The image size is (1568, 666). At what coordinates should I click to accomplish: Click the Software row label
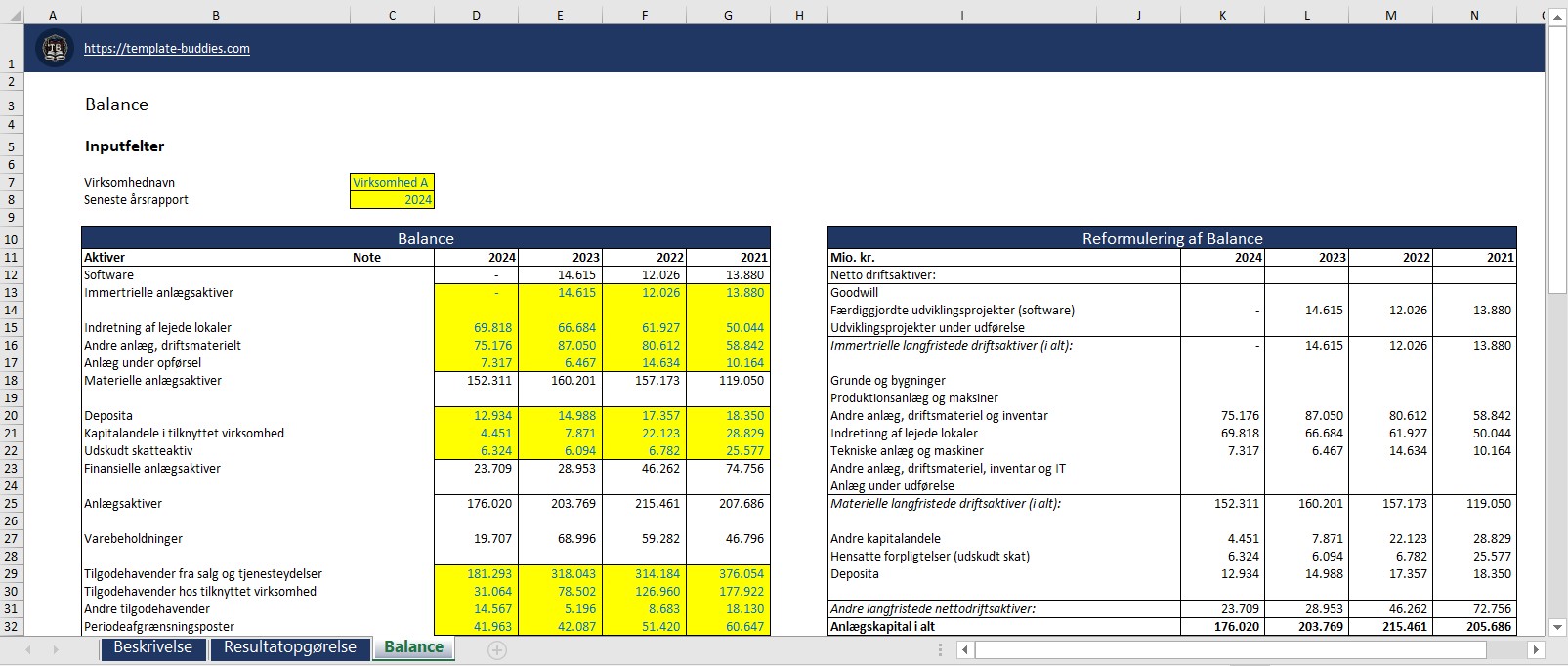tap(108, 275)
